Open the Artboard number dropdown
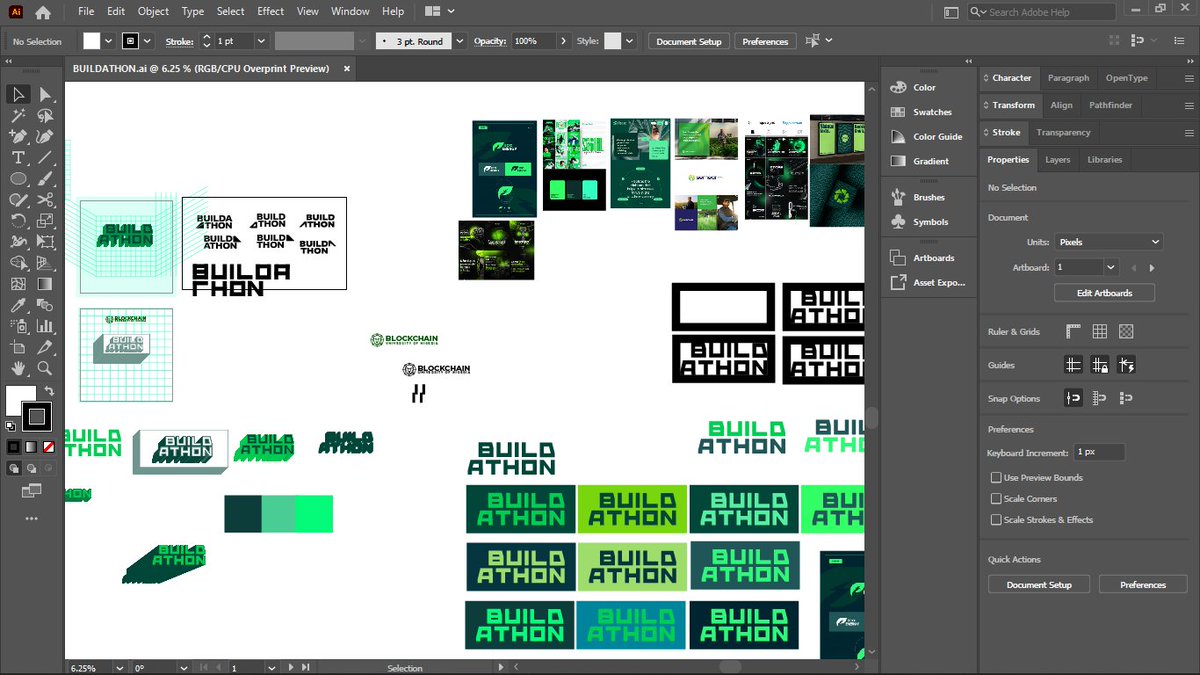Image resolution: width=1200 pixels, height=675 pixels. click(1111, 268)
